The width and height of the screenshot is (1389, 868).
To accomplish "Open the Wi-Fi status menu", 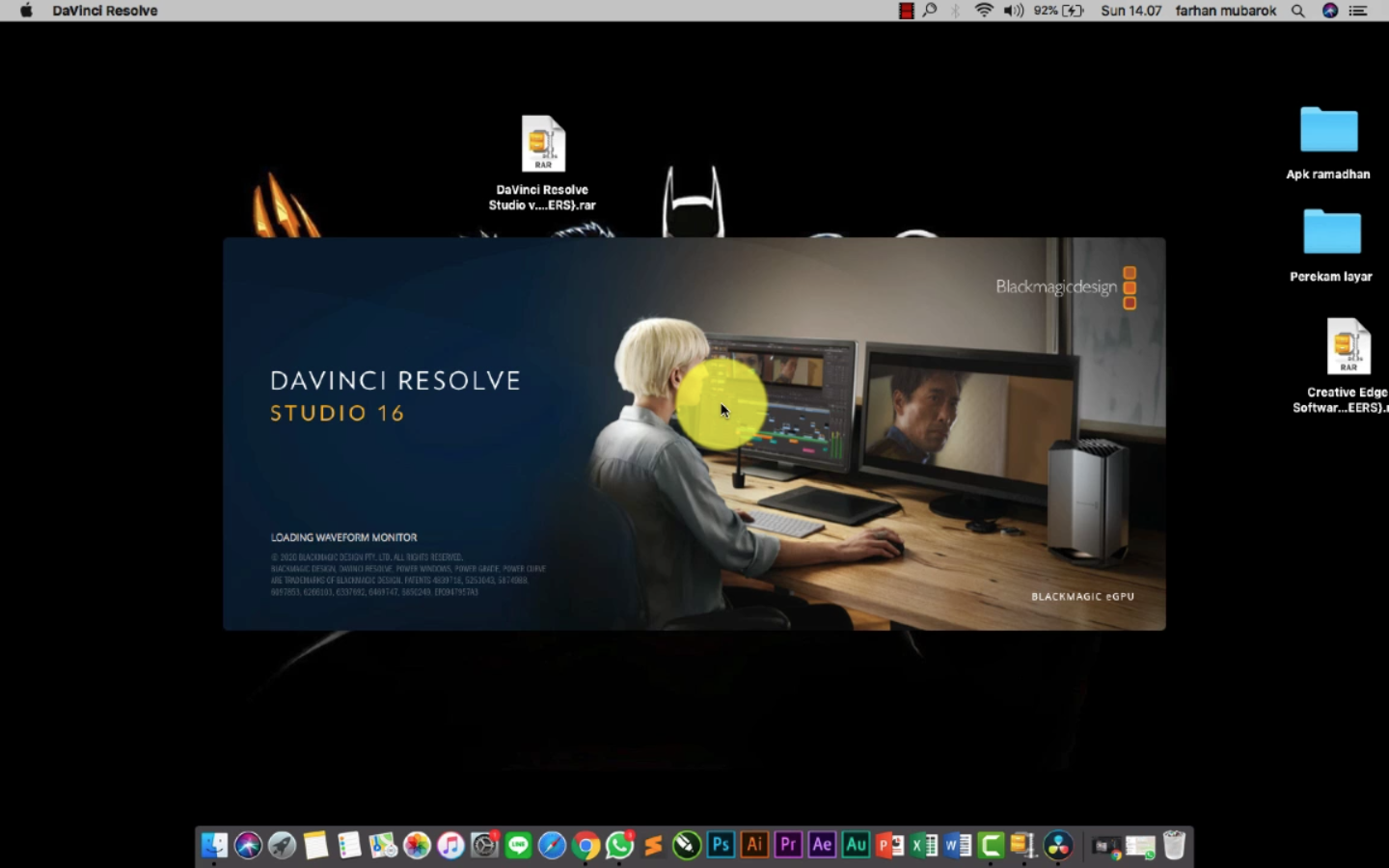I will tap(984, 11).
